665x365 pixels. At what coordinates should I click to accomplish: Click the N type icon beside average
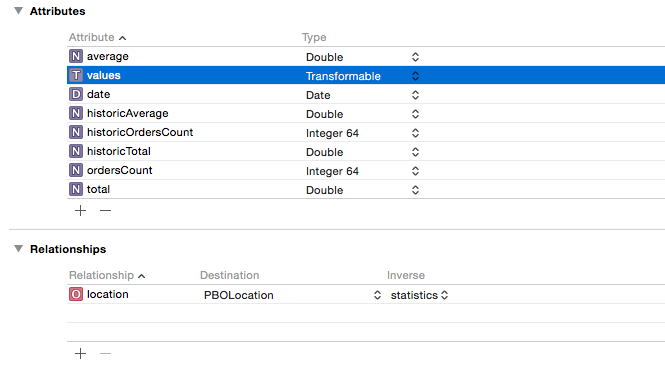pyautogui.click(x=76, y=56)
